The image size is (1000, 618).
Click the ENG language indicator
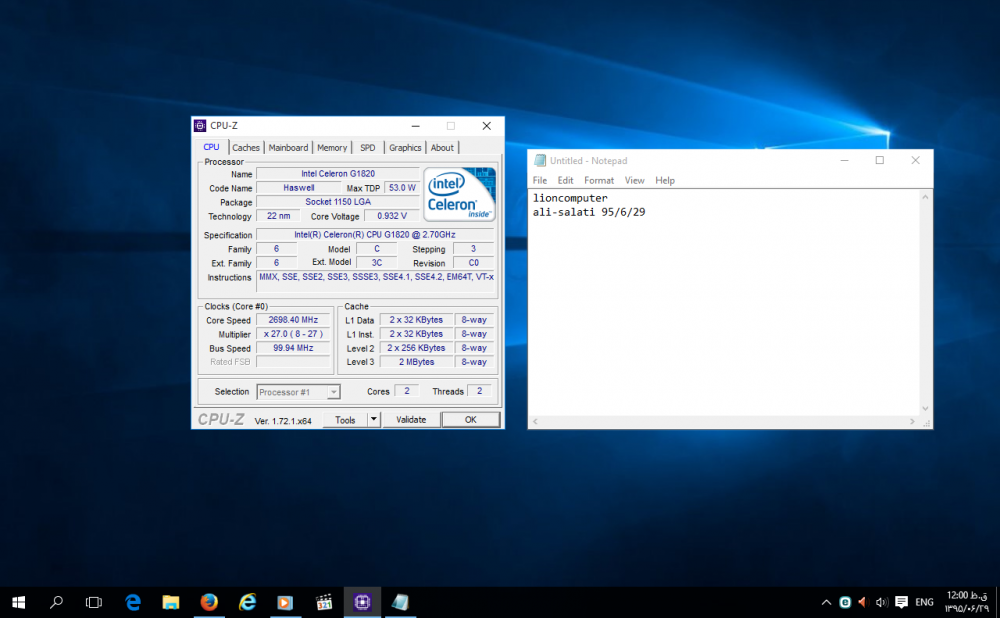[924, 602]
